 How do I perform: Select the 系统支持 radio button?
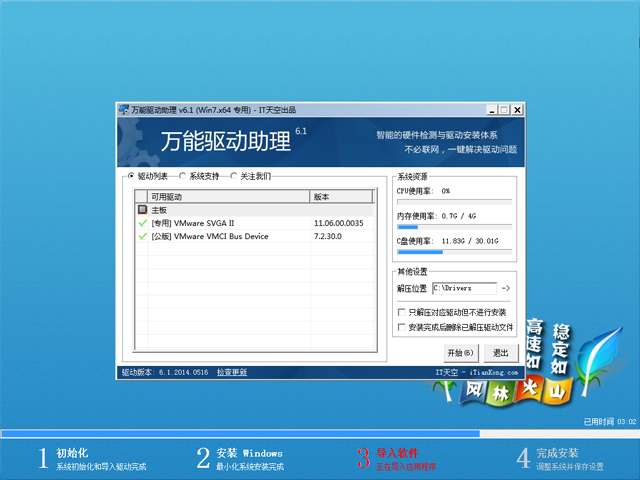[182, 176]
